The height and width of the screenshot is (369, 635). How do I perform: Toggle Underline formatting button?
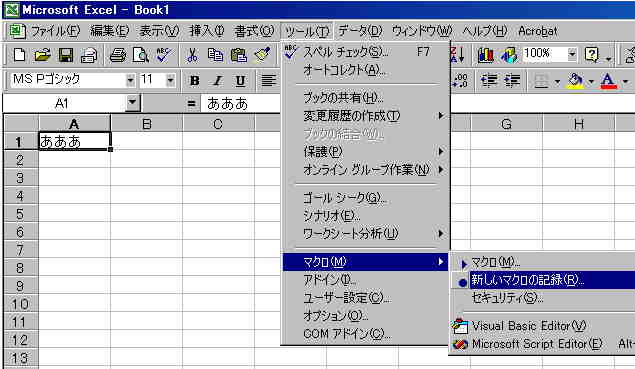241,81
